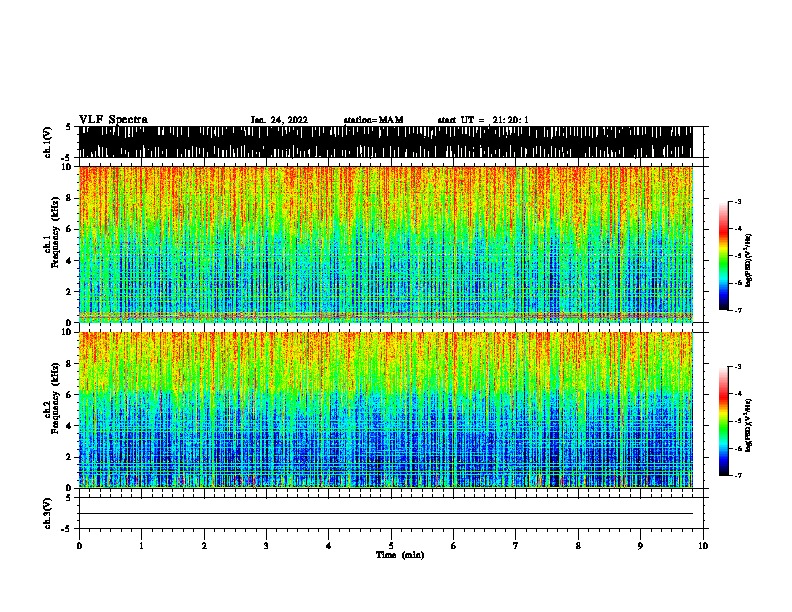Click the "ch.3(V)" axis label

[x=48, y=513]
